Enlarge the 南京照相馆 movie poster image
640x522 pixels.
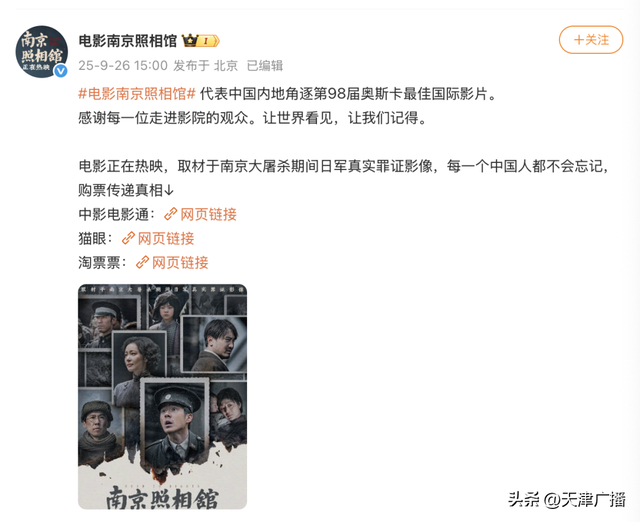tap(162, 396)
